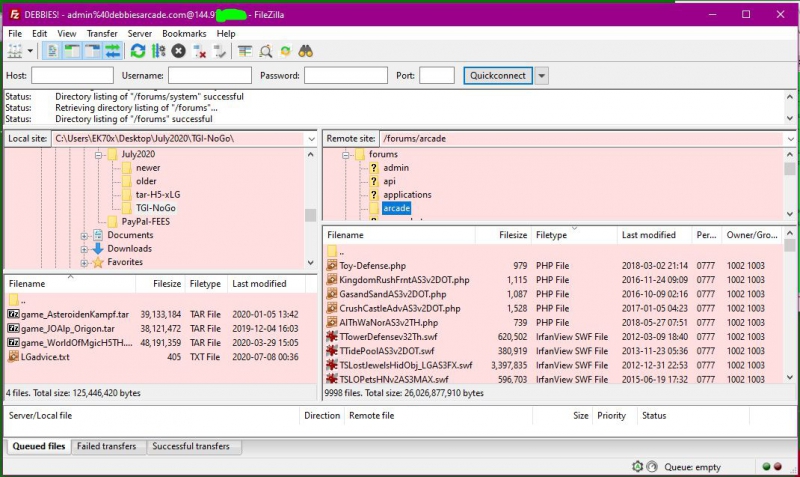Click the remote file list scrollbar down arrow

pos(790,377)
